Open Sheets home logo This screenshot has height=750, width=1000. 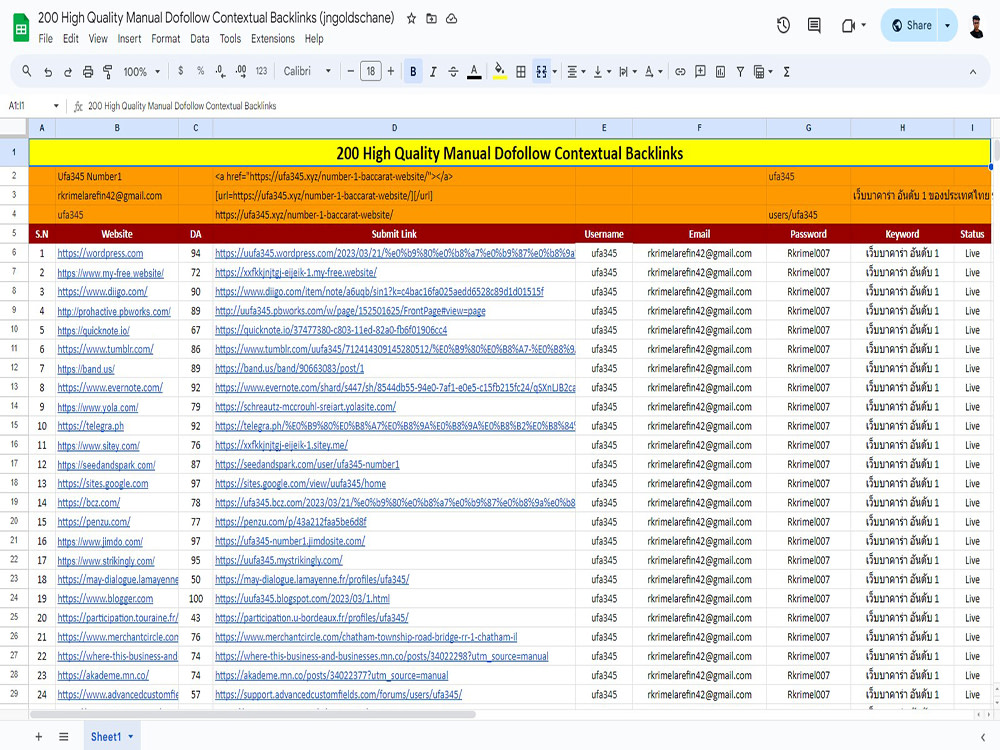(21, 27)
